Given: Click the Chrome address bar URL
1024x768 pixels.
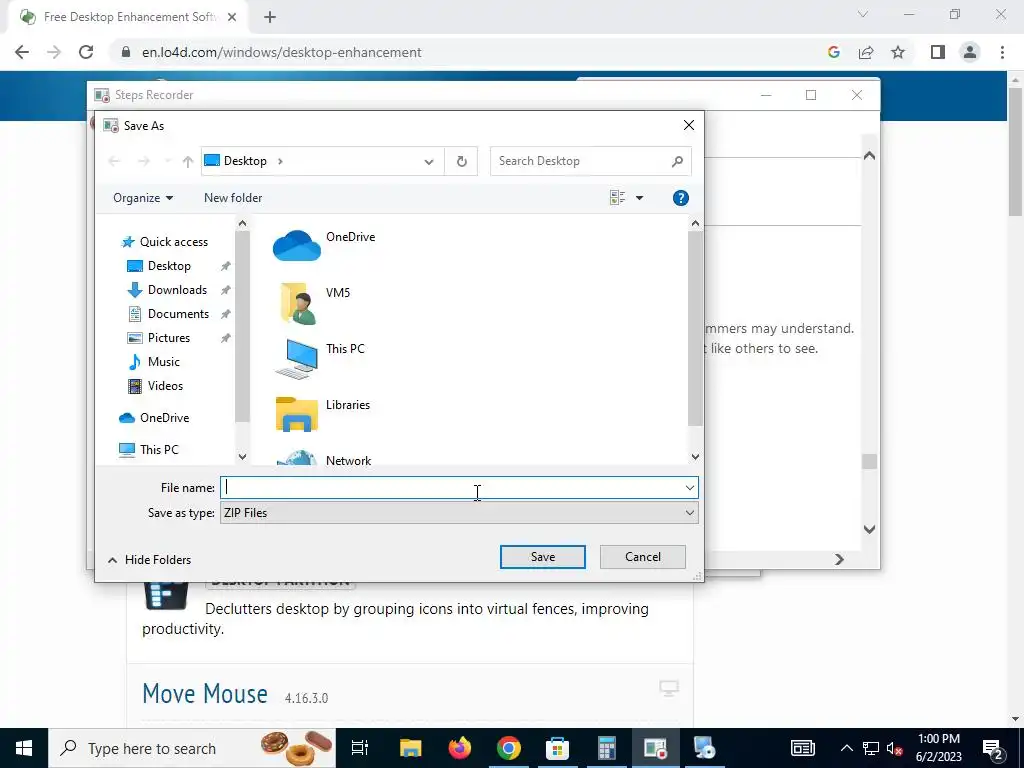Looking at the screenshot, I should 282,52.
